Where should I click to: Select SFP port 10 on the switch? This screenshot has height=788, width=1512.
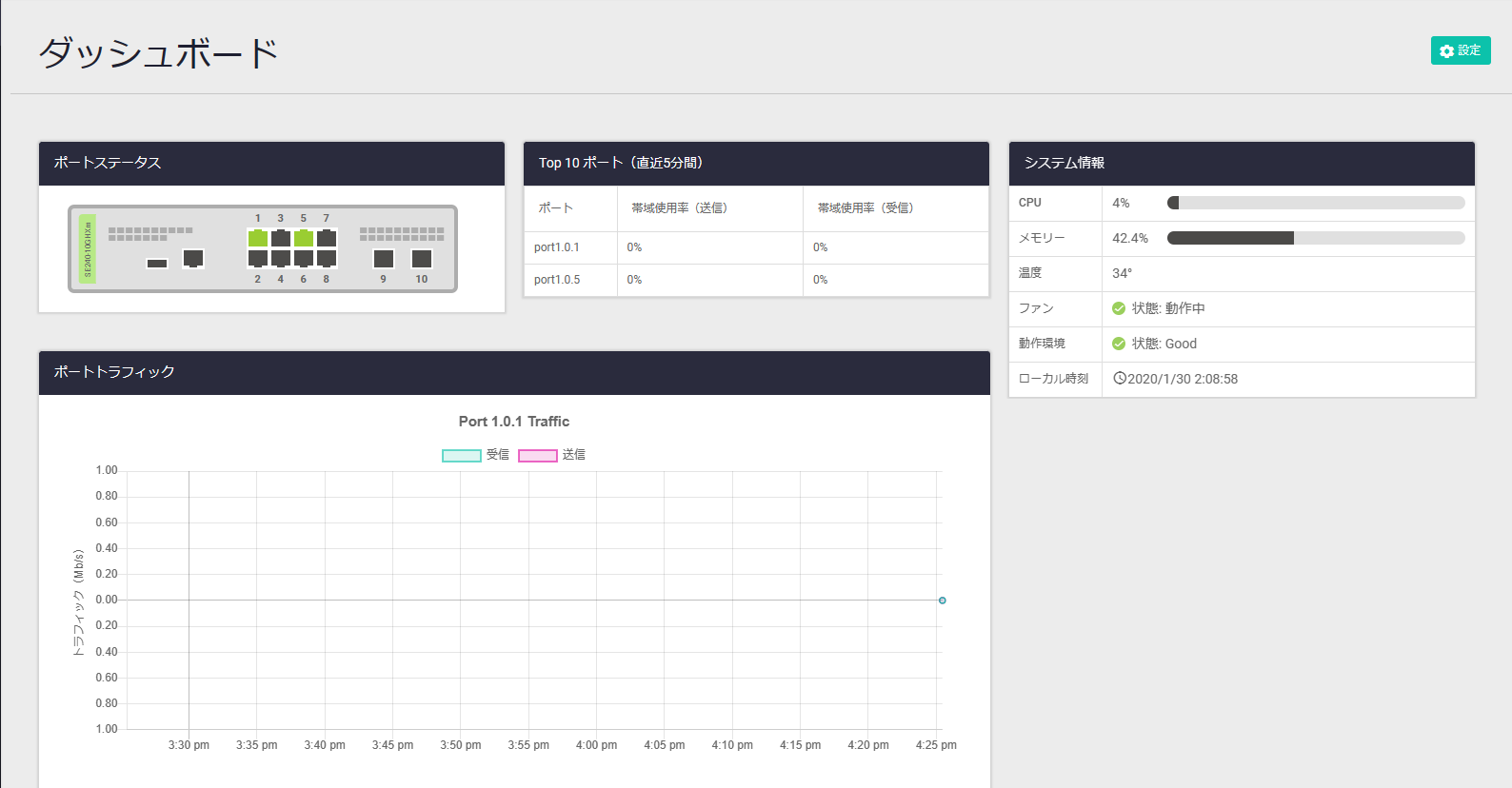422,259
